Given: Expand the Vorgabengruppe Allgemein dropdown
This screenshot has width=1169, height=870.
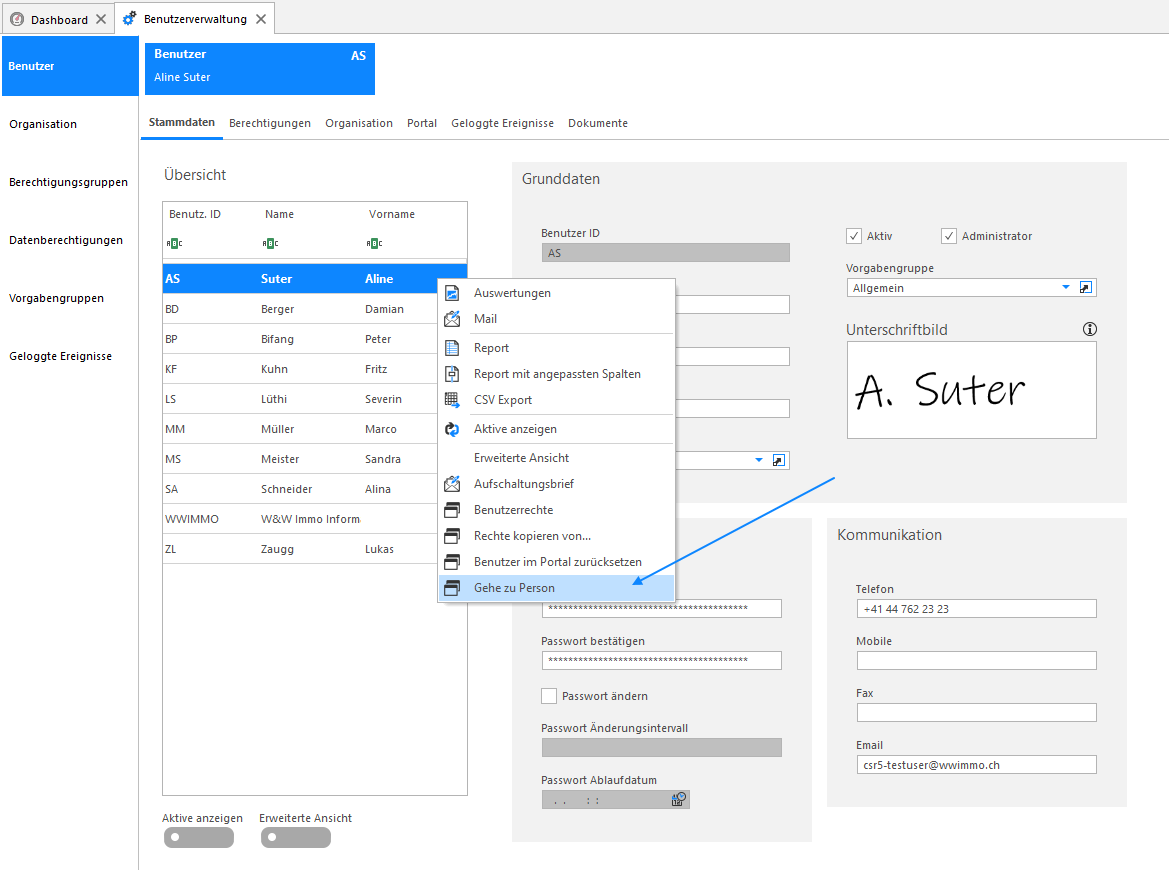Looking at the screenshot, I should (x=1065, y=287).
